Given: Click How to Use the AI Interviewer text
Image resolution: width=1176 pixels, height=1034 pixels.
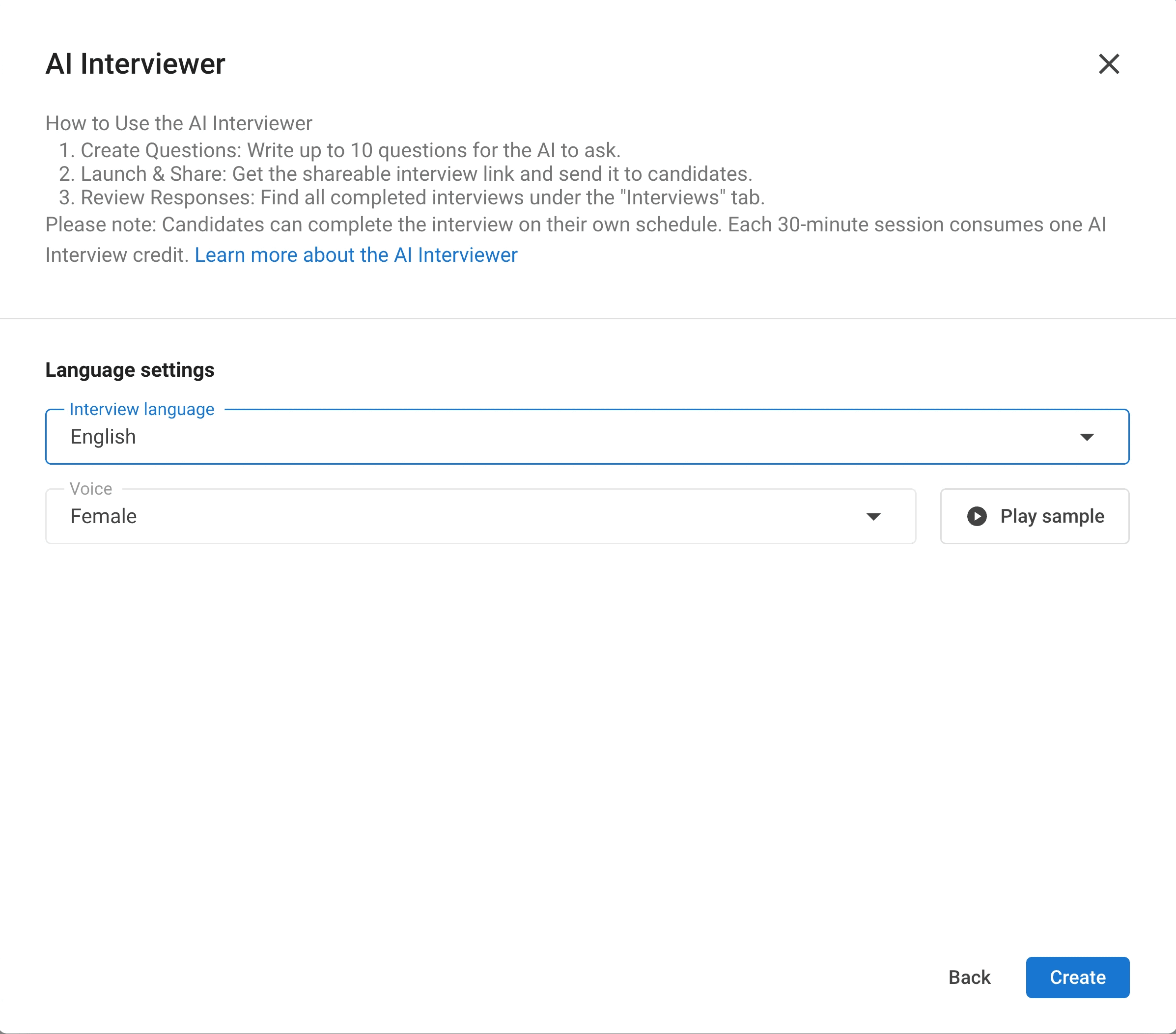Looking at the screenshot, I should tap(179, 123).
